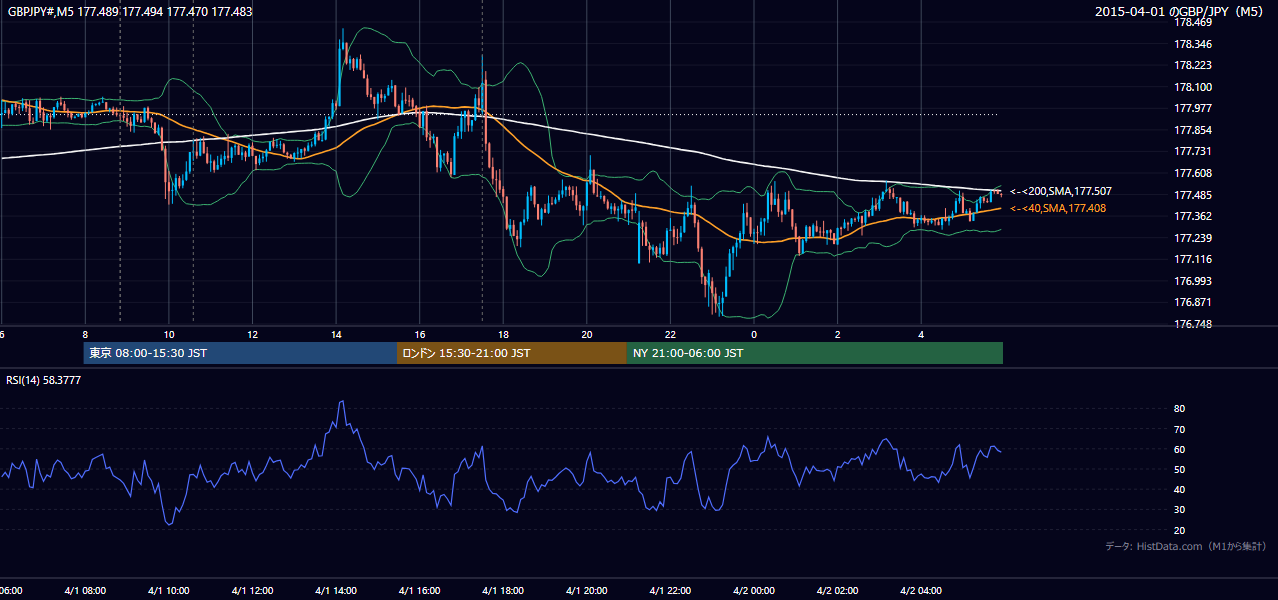Select the ロンドン 15:30-21:00 JST session bar

point(512,353)
